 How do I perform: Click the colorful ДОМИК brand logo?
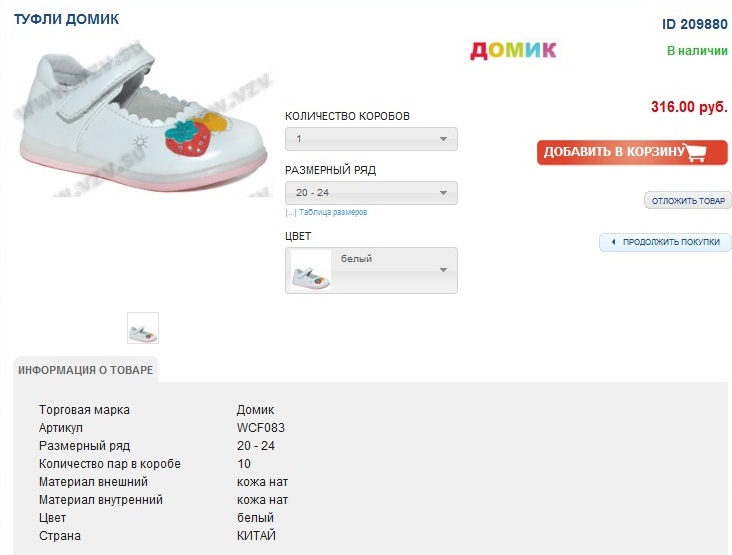513,50
